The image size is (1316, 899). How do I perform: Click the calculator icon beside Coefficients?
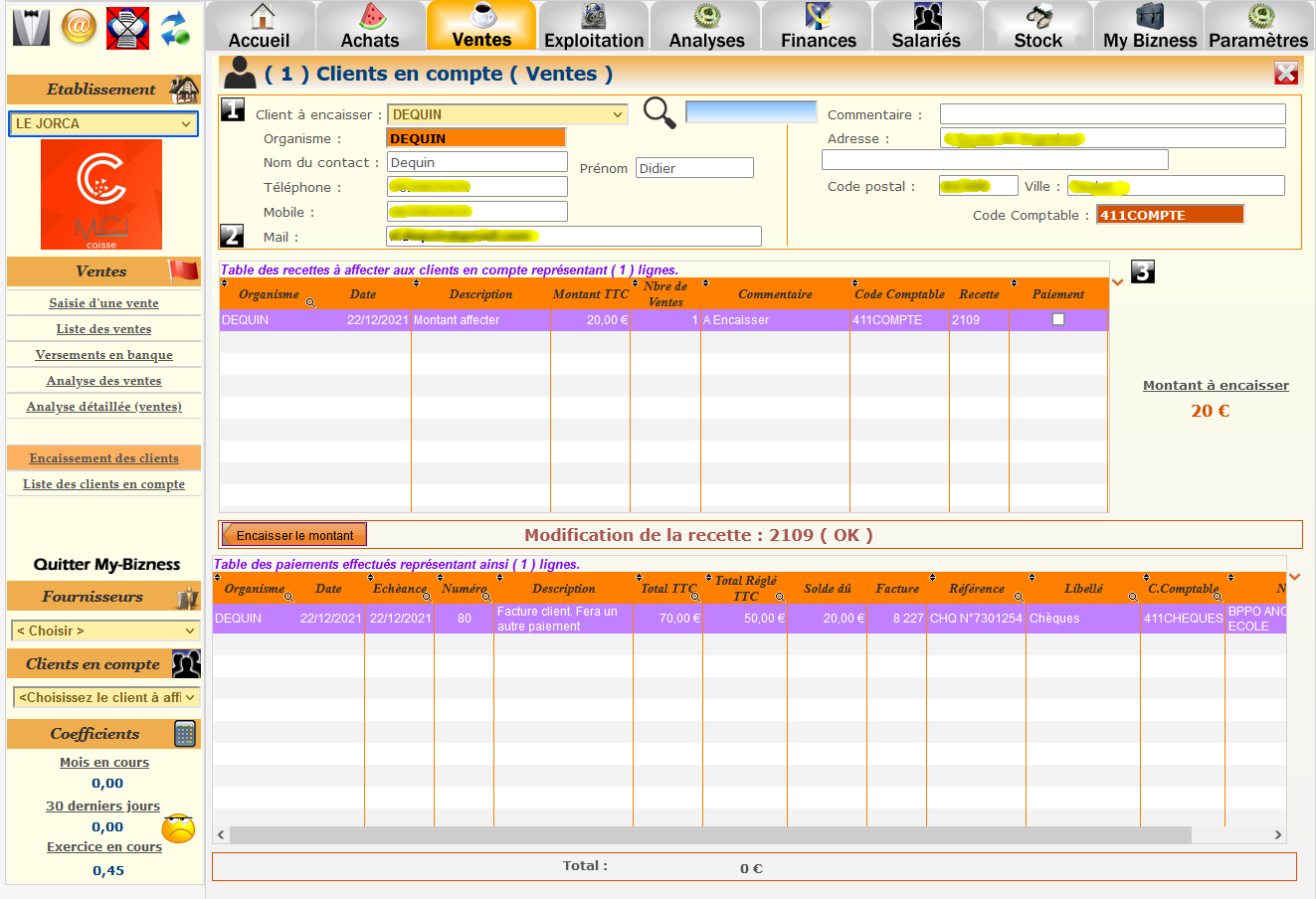tap(185, 734)
